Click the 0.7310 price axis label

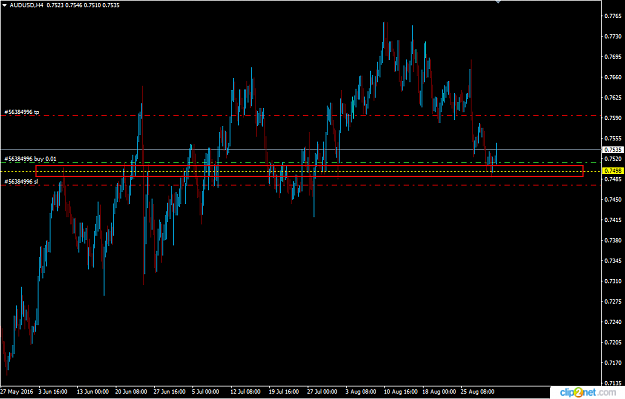coord(613,281)
